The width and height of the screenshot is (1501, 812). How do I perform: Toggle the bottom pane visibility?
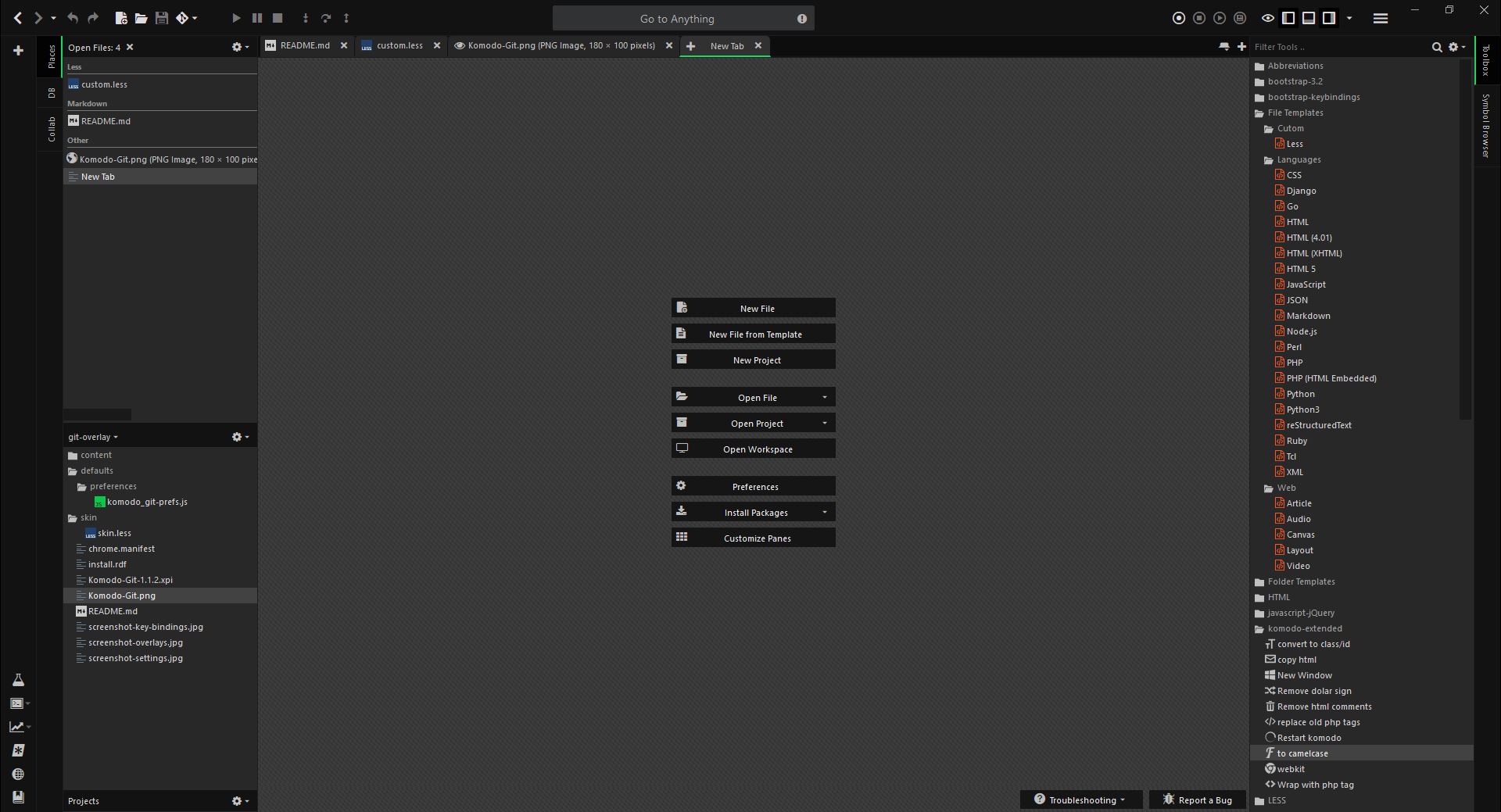(x=1309, y=17)
